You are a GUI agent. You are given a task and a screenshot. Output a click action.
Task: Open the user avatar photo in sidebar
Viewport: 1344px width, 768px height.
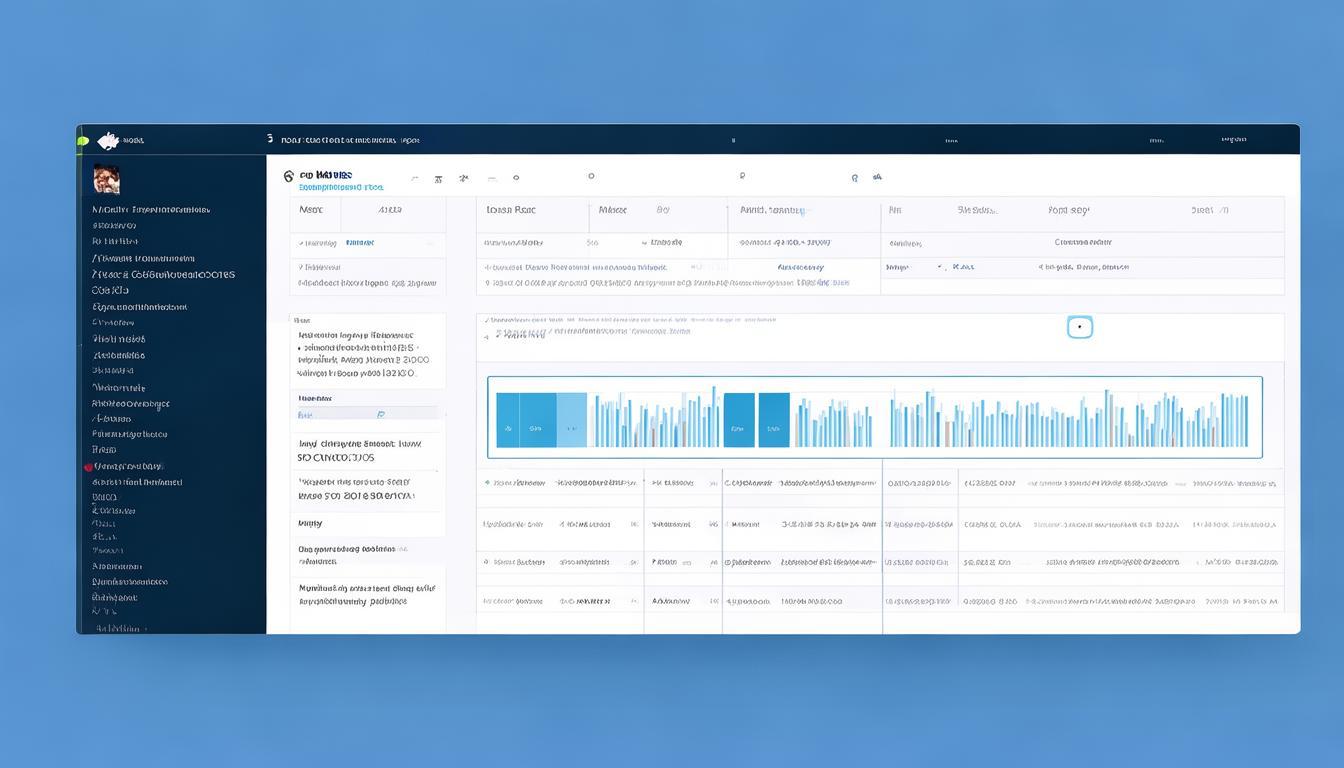click(106, 180)
